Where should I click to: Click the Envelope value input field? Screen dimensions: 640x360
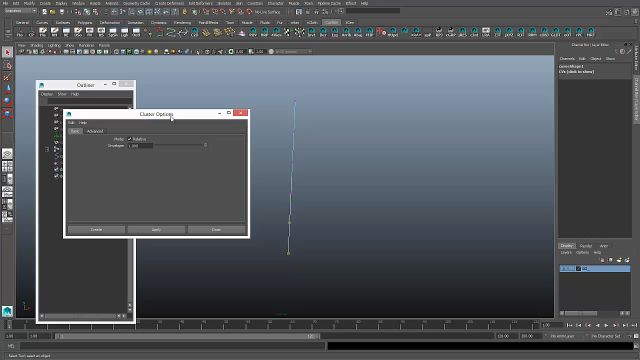[140, 146]
